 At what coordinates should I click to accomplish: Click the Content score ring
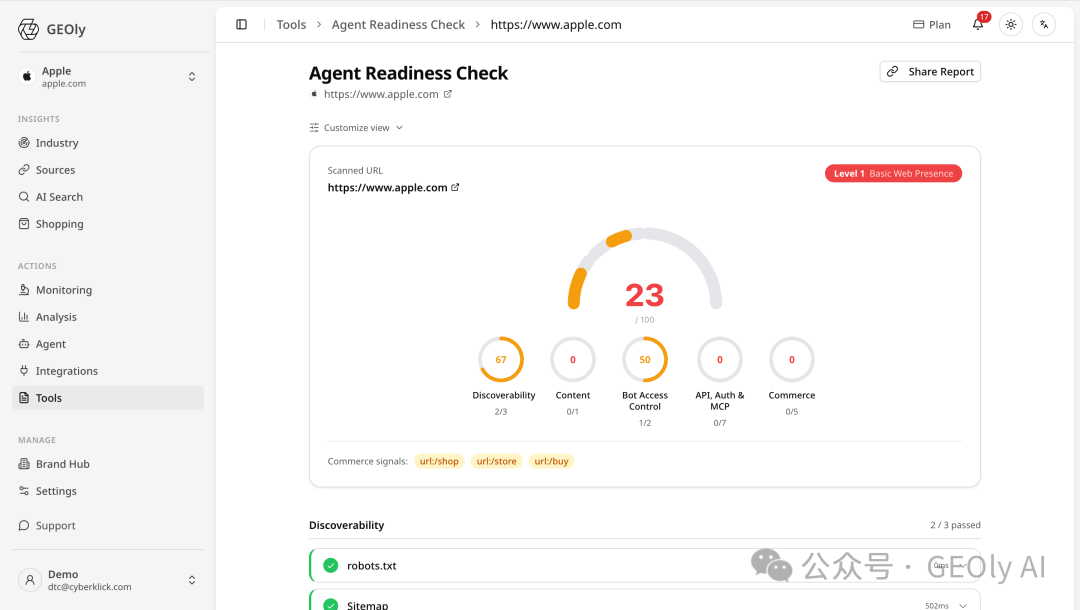click(572, 359)
